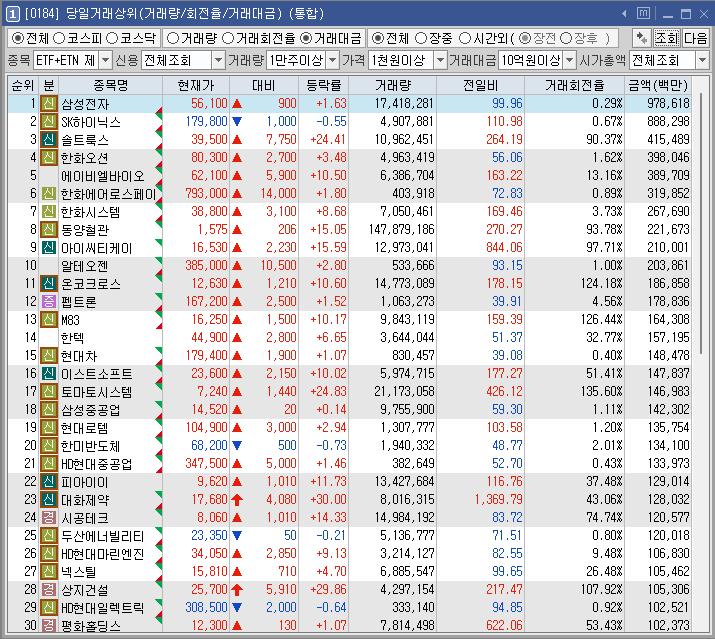
Task: Open the 가격 1천원이상 dropdown
Action: coord(440,60)
